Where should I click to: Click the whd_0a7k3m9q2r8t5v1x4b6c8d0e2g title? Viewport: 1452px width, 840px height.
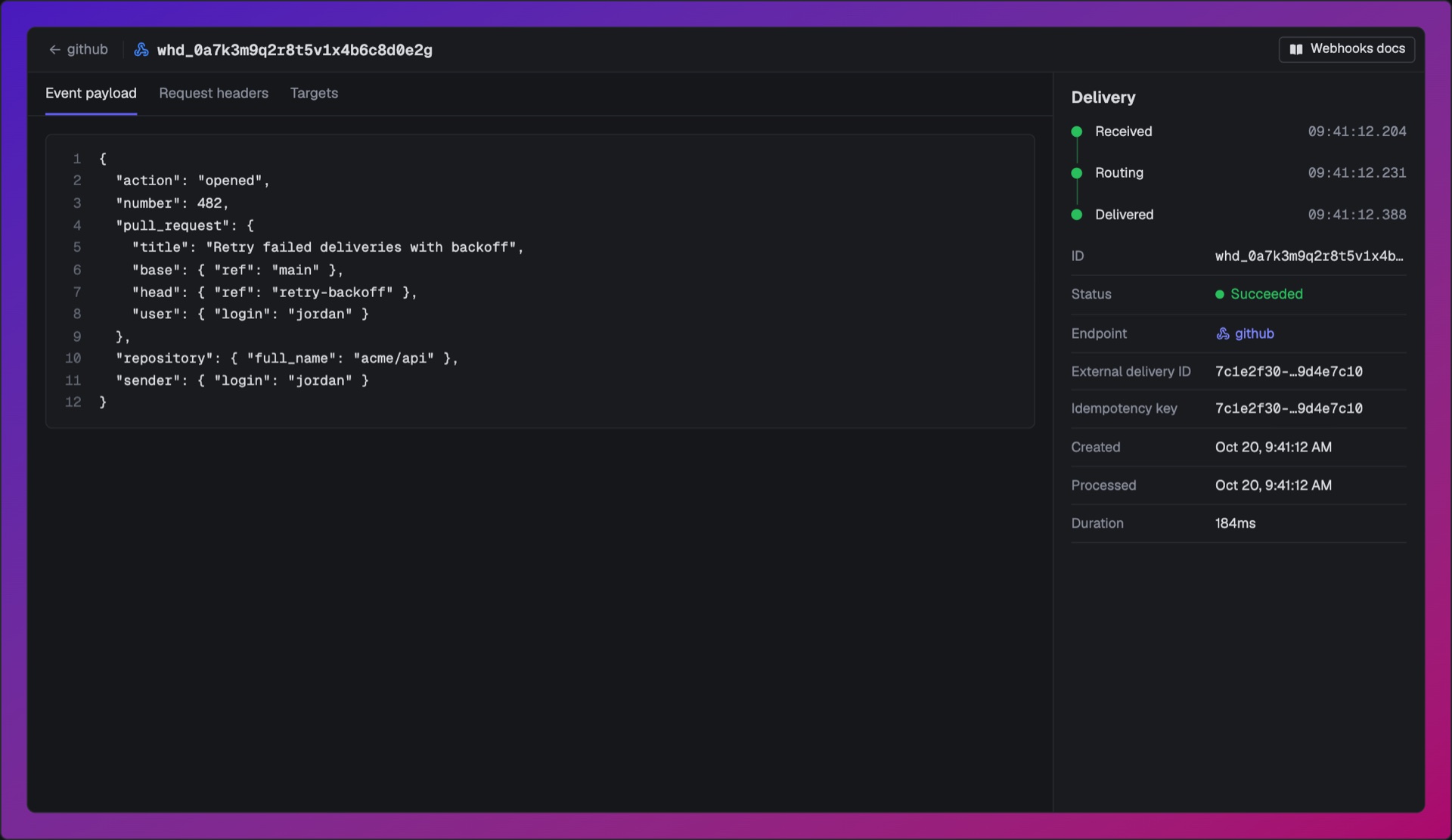click(295, 50)
